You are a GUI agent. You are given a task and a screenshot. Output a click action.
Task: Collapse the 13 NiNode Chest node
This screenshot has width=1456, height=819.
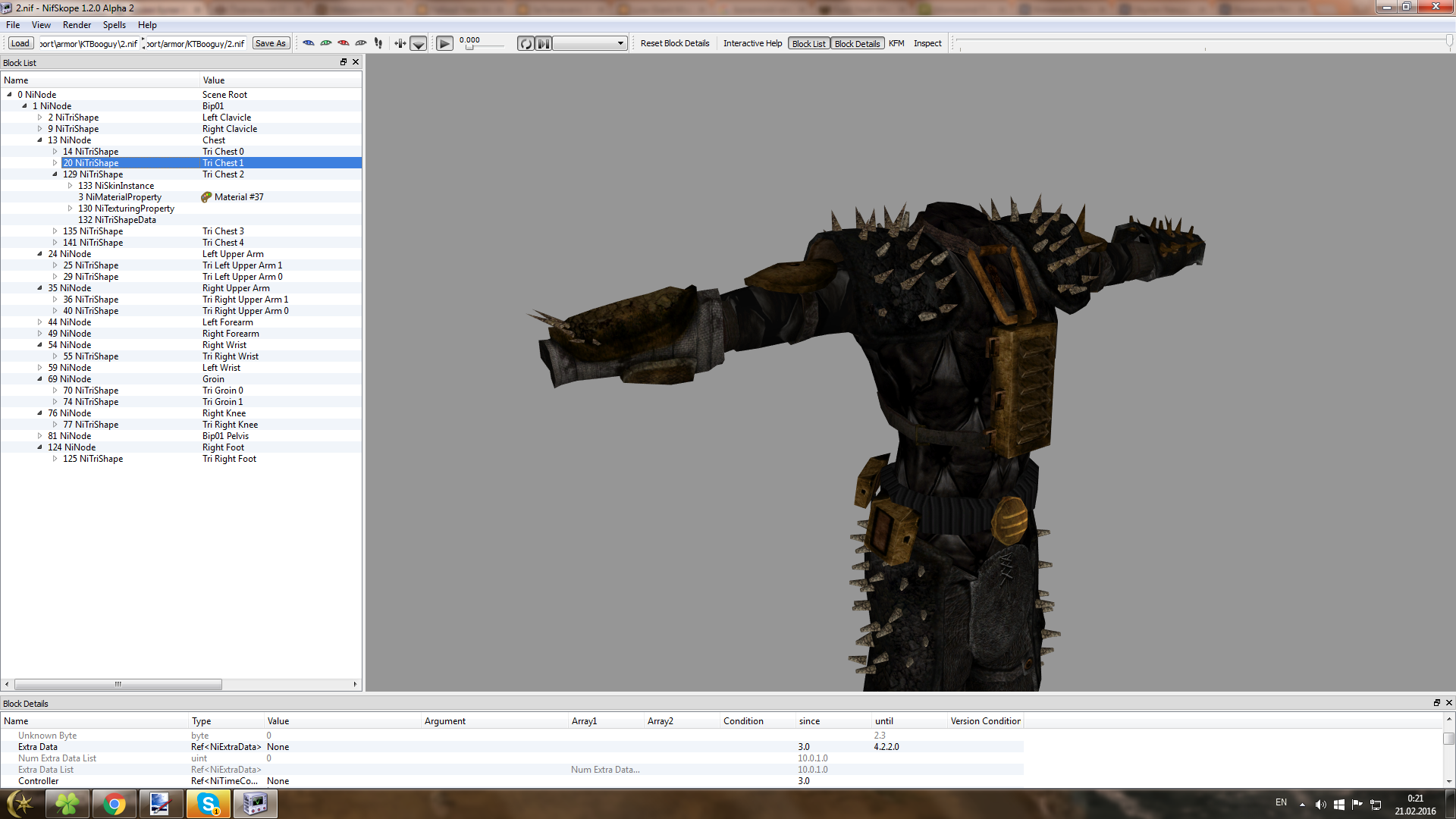(x=39, y=140)
